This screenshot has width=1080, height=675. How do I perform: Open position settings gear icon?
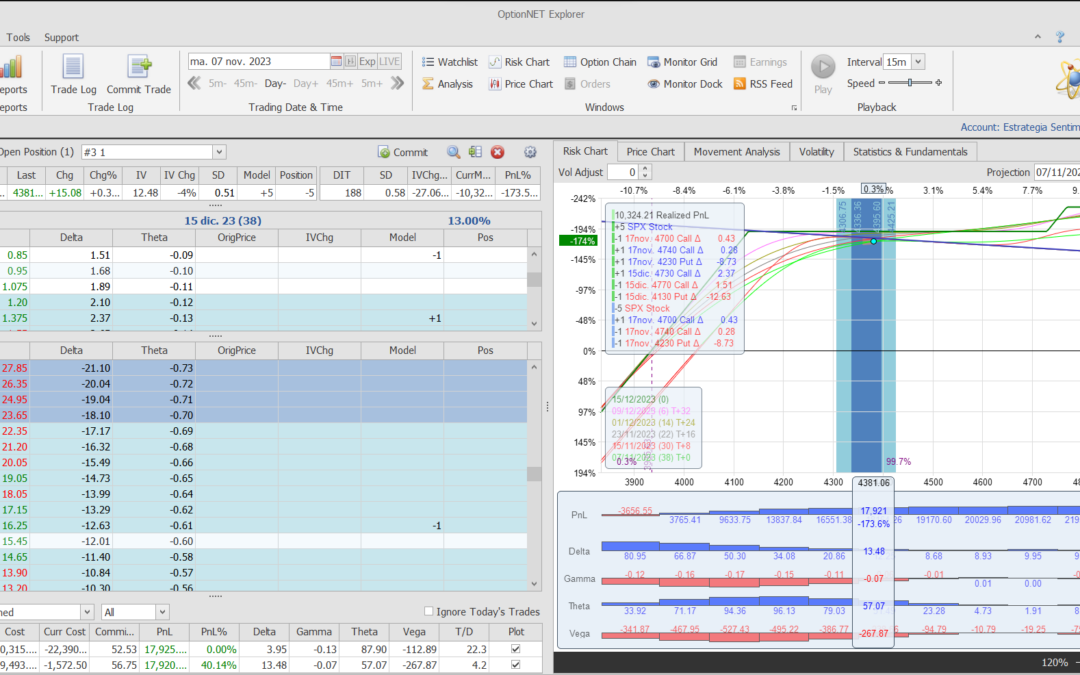point(530,152)
